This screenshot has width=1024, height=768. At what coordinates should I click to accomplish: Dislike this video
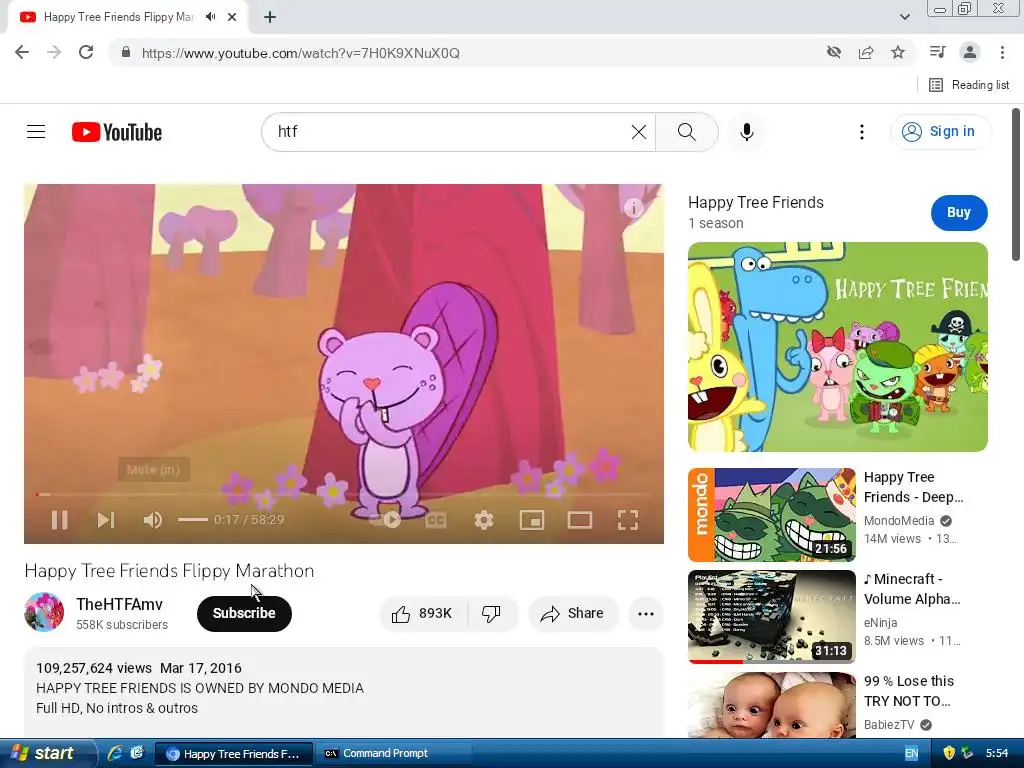492,613
